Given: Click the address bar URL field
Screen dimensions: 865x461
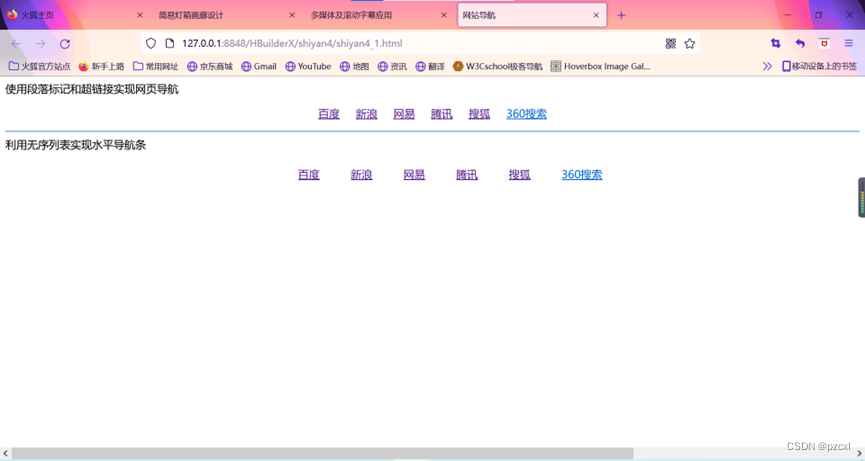Looking at the screenshot, I should 419,44.
